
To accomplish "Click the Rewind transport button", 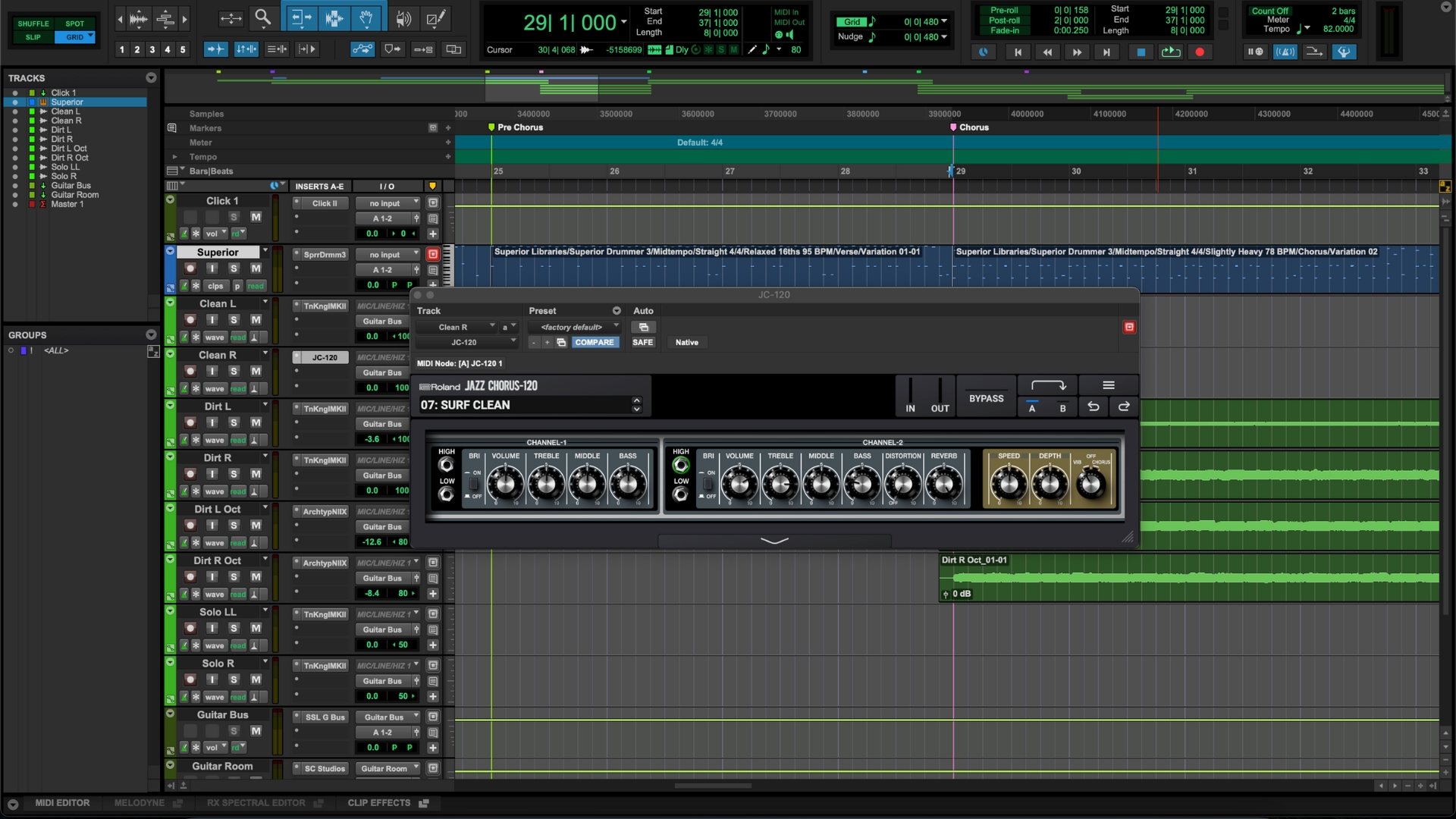I will [1047, 52].
